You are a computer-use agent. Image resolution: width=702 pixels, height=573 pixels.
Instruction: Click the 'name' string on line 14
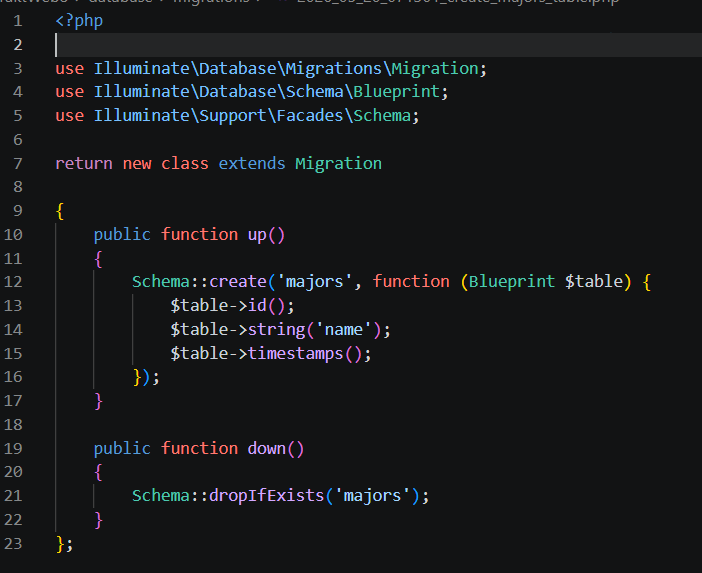pos(343,329)
